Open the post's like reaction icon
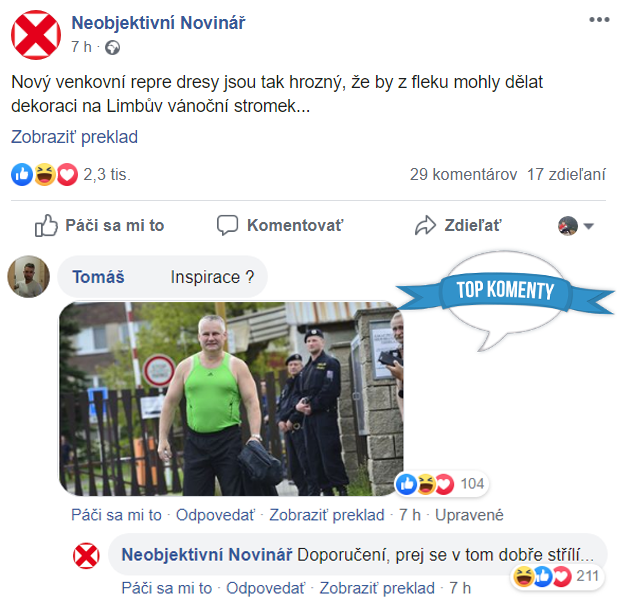Image resolution: width=617 pixels, height=602 pixels. point(22,174)
